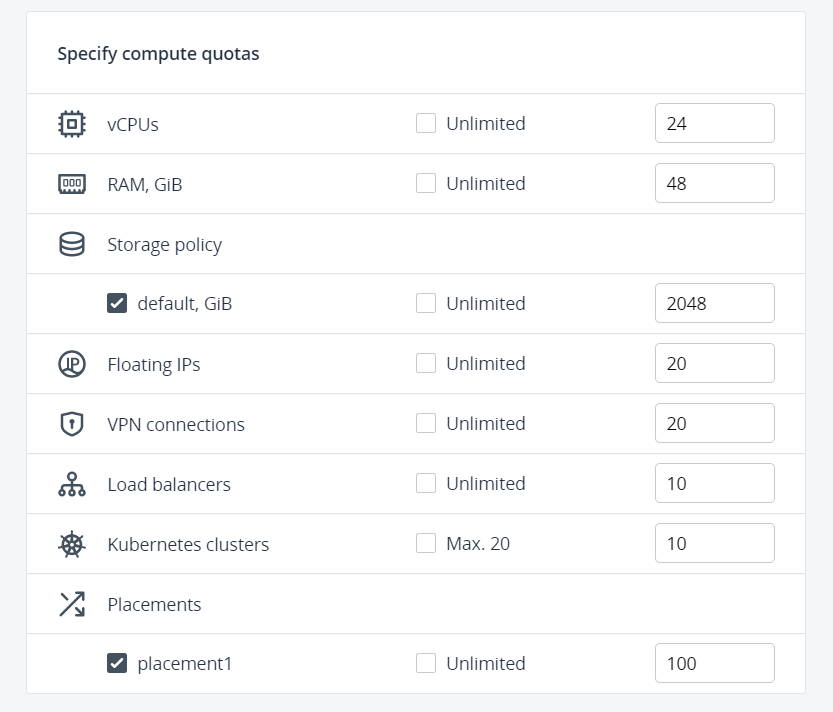This screenshot has height=712, width=833.
Task: Click the VPN connections shield icon
Action: click(72, 424)
